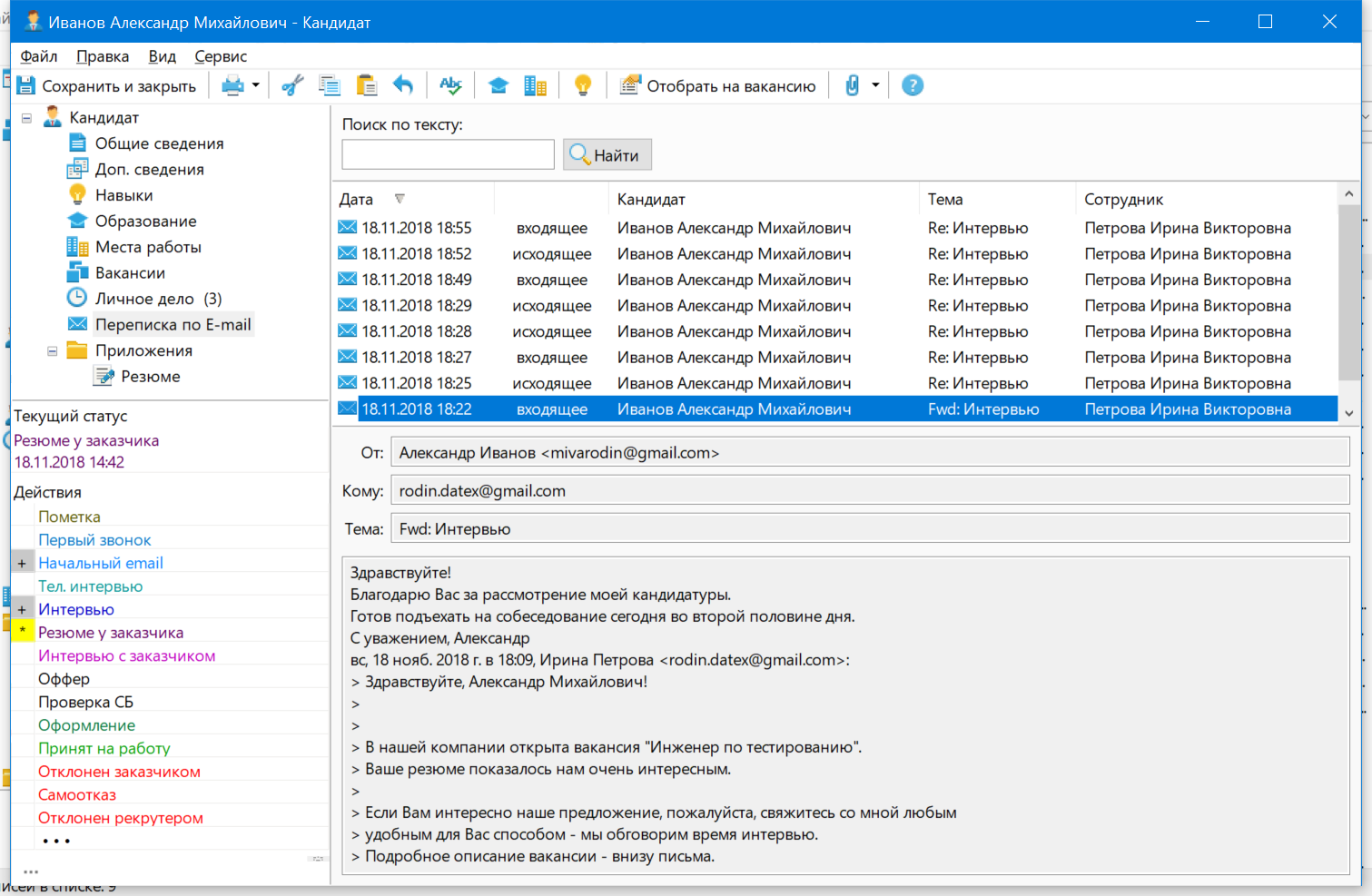Open the Резюме attachment item
This screenshot has width=1372, height=896.
(151, 377)
